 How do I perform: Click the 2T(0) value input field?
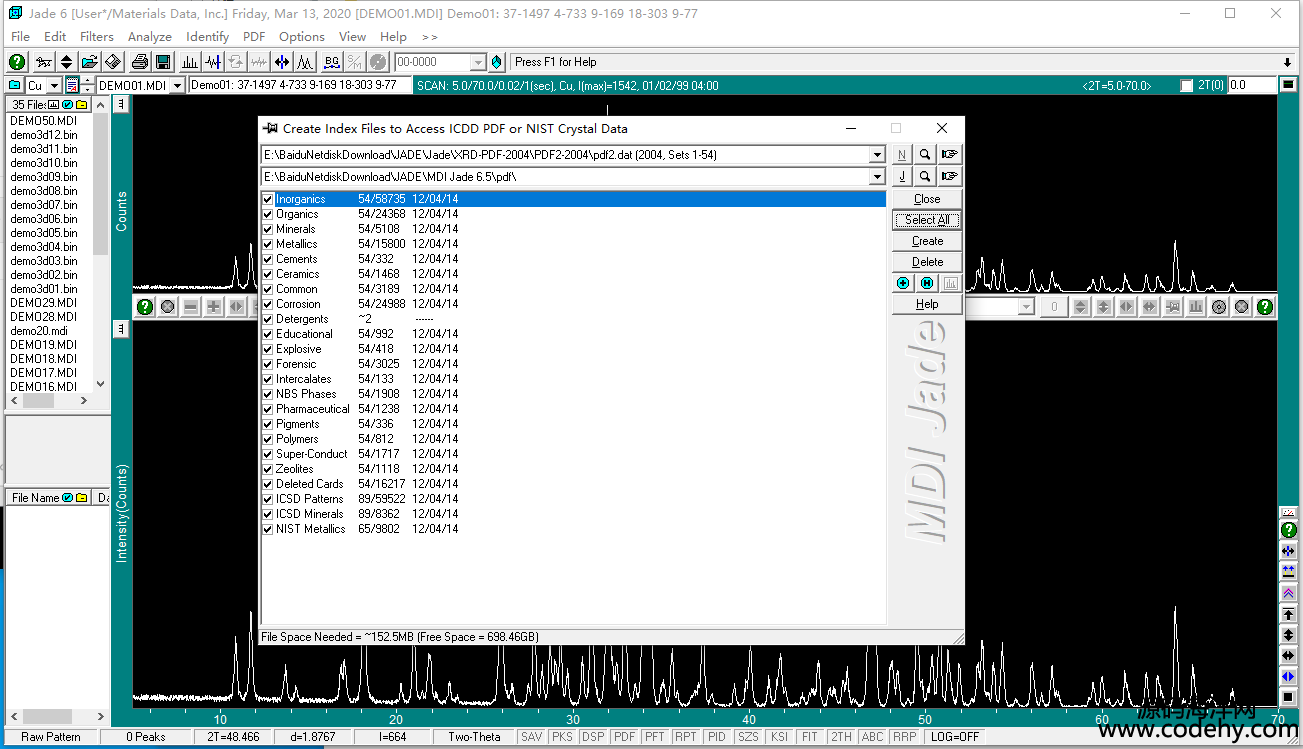coord(1251,86)
